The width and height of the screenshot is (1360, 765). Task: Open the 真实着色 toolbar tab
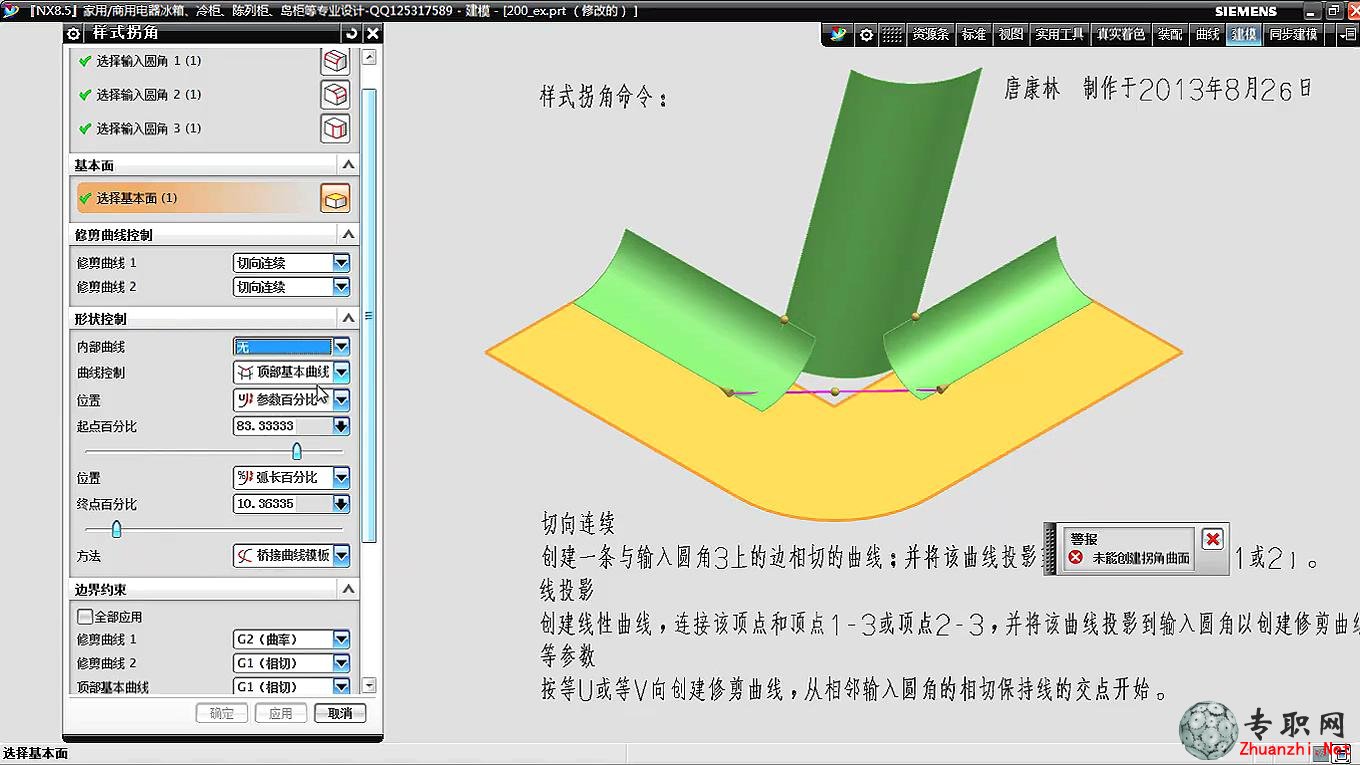1121,34
